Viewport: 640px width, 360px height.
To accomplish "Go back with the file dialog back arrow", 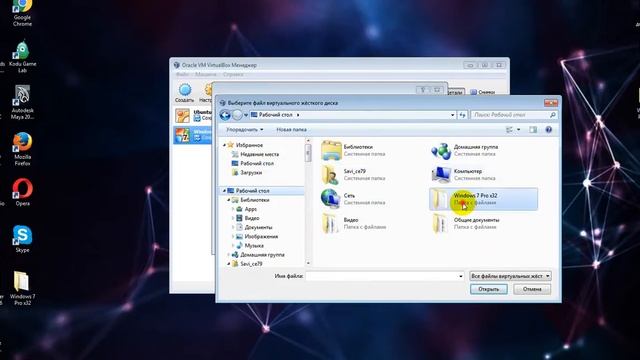I will 225,115.
